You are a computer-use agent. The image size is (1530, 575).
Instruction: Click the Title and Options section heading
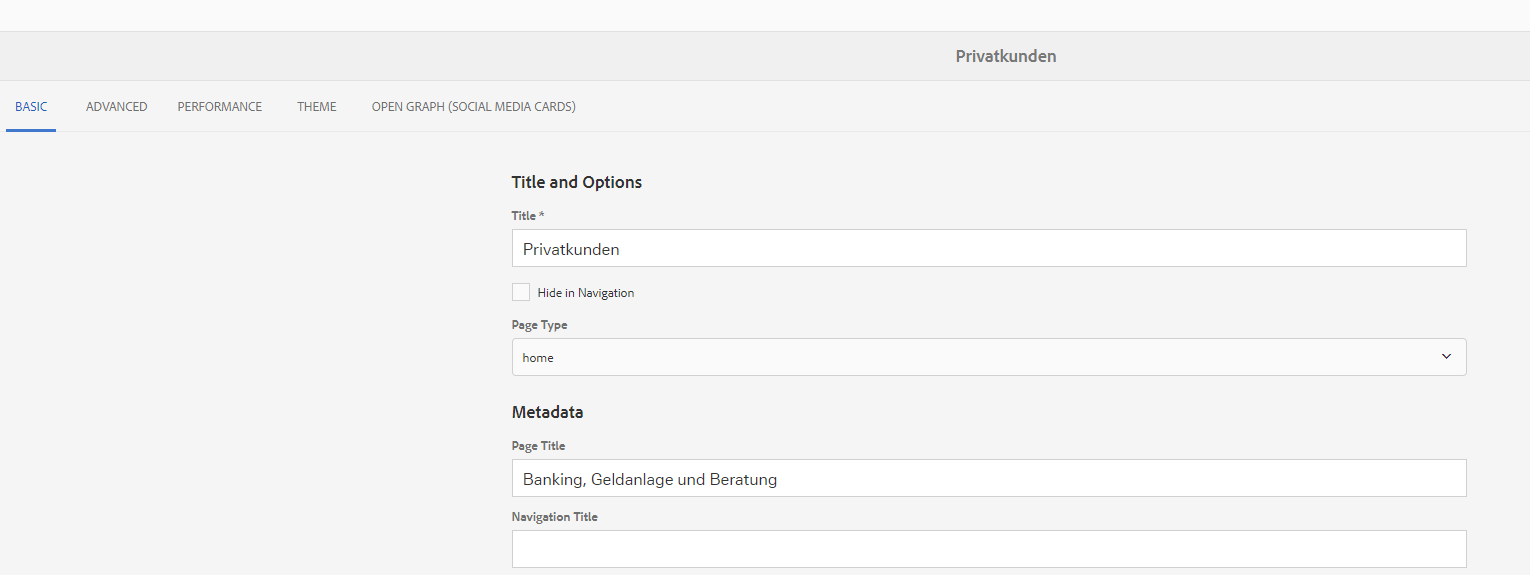click(x=576, y=182)
